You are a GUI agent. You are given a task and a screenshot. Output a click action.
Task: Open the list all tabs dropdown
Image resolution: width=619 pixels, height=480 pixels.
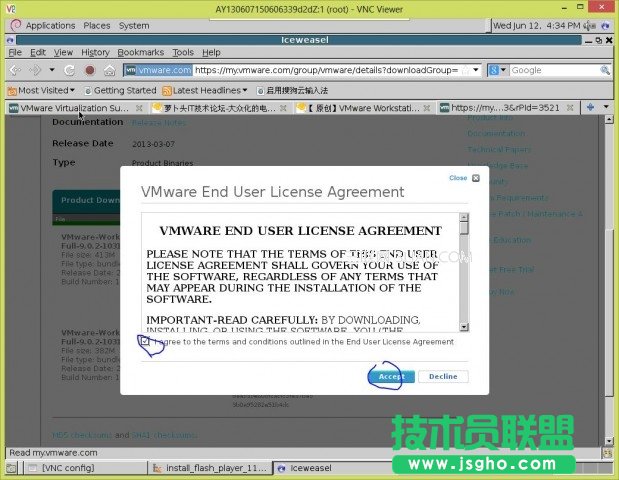606,107
